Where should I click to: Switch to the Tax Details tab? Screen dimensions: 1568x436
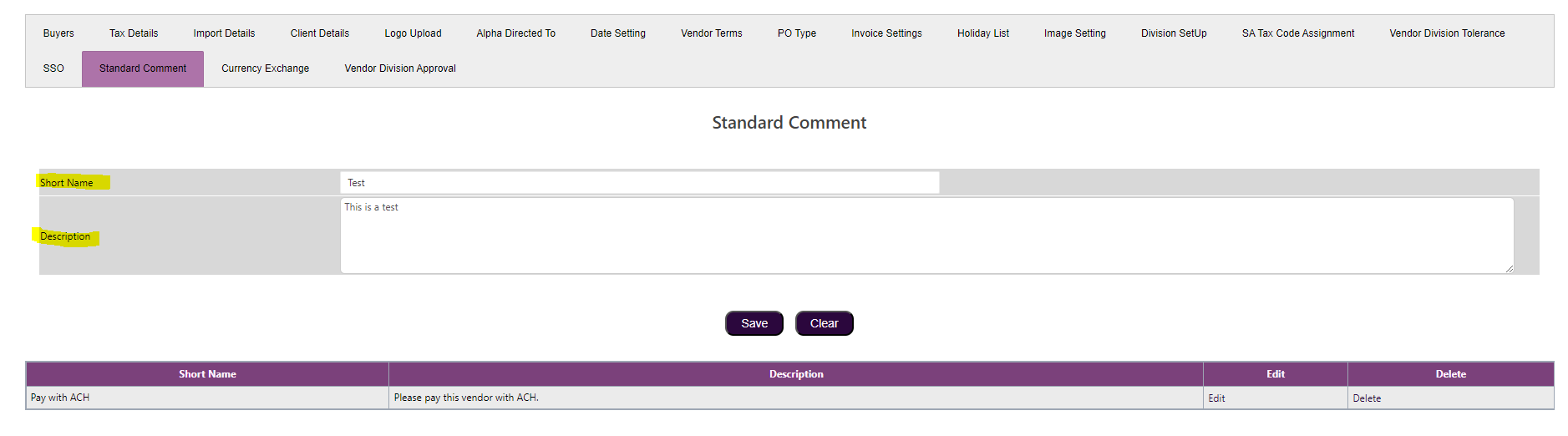[x=134, y=33]
